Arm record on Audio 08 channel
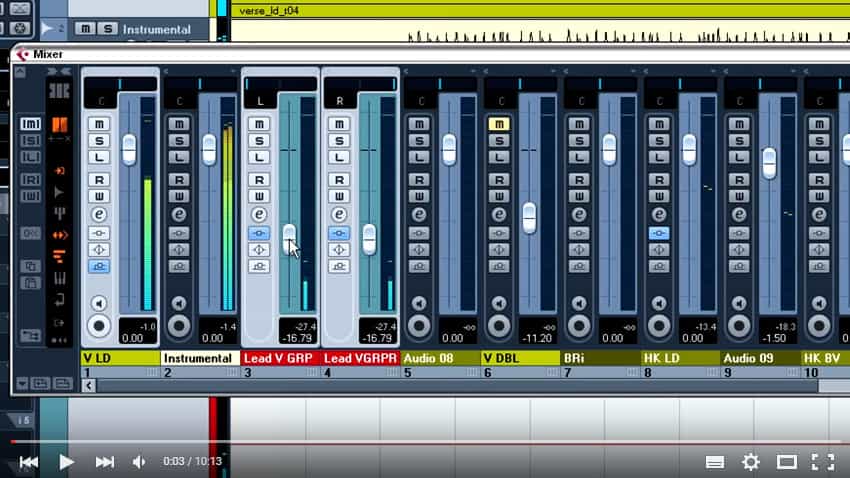850x478 pixels. [x=419, y=326]
